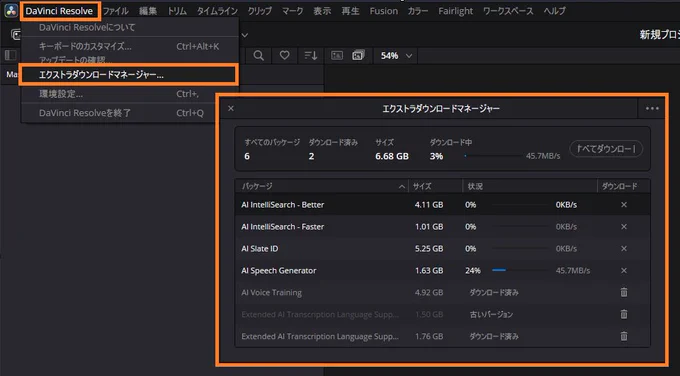This screenshot has width=680, height=376.
Task: Cancel AI IntelliSearch - Faster download
Action: point(624,226)
